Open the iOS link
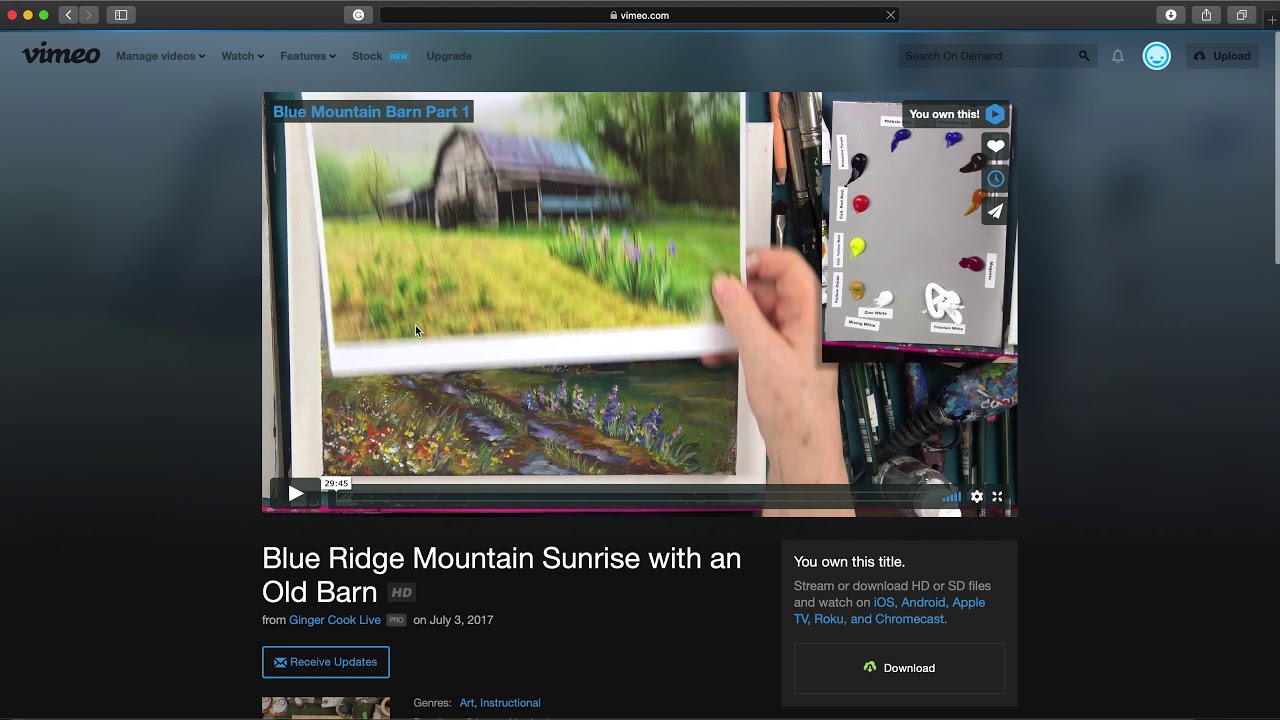 (x=884, y=602)
